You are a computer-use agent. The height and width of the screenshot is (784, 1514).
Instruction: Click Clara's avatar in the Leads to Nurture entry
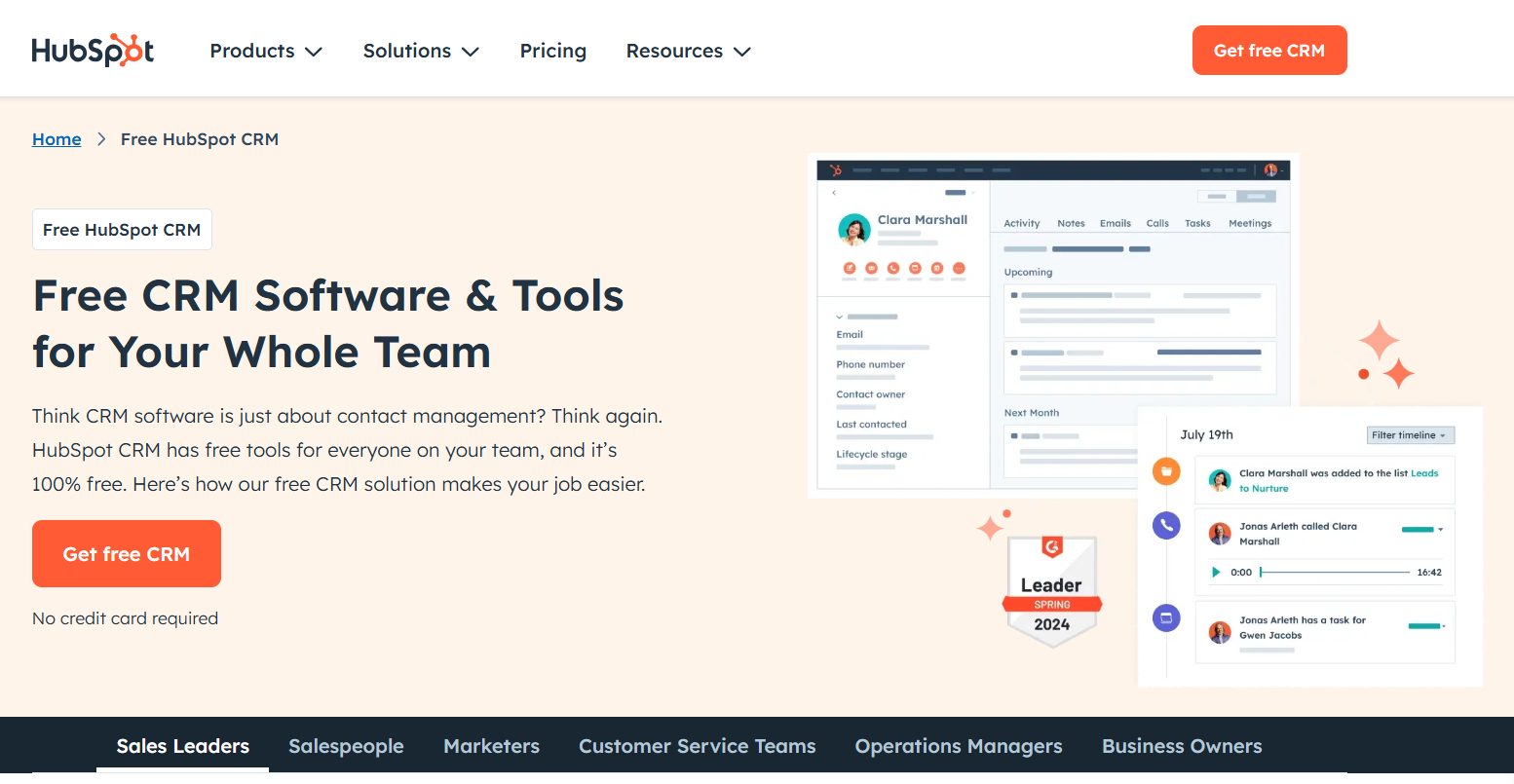(1220, 480)
